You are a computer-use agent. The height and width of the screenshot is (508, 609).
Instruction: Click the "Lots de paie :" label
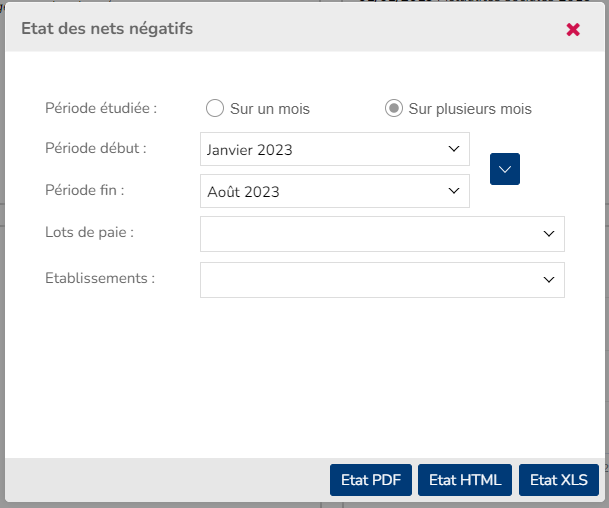tap(90, 232)
